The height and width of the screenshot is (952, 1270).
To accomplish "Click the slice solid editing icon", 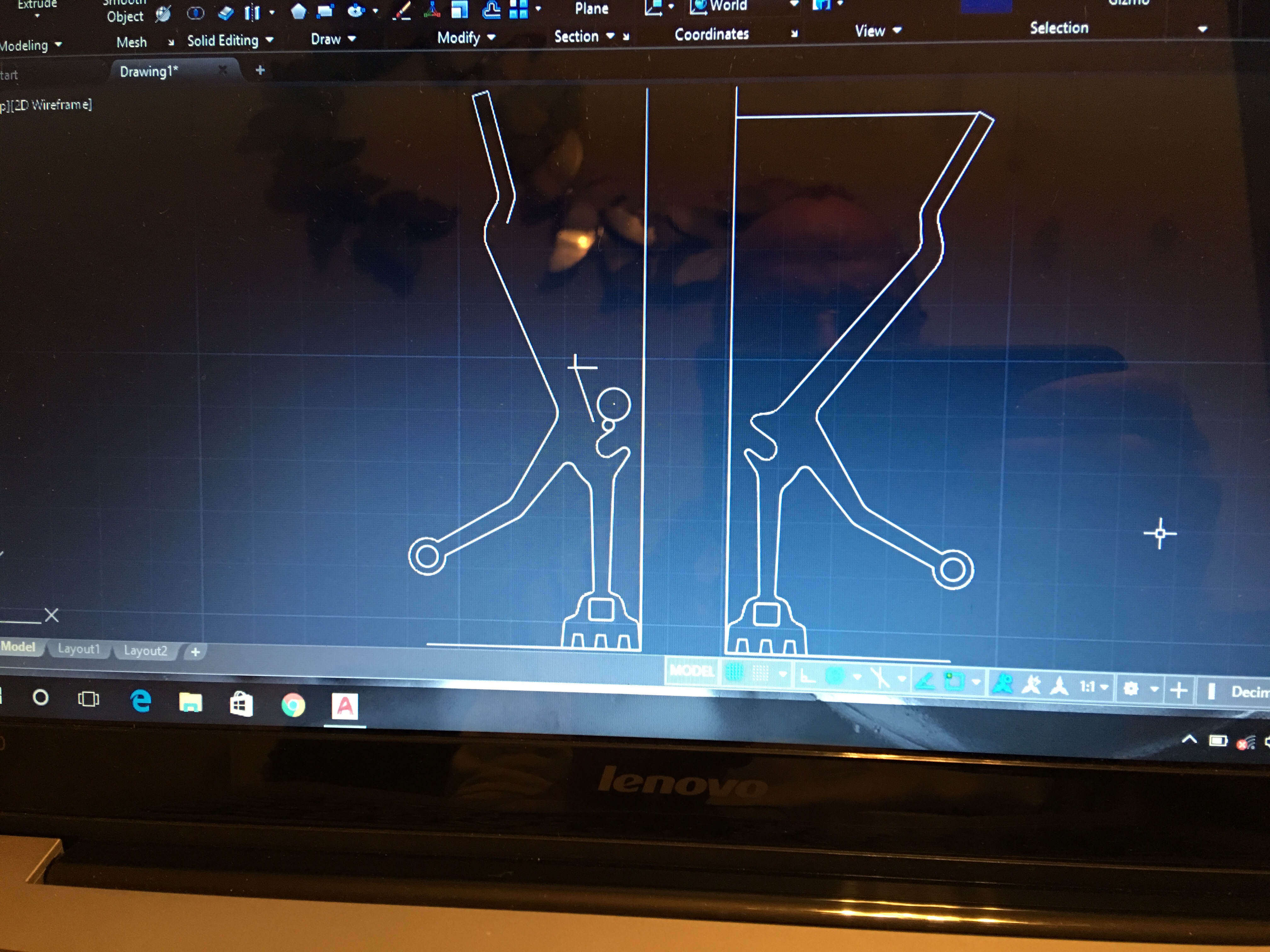I will 252,12.
